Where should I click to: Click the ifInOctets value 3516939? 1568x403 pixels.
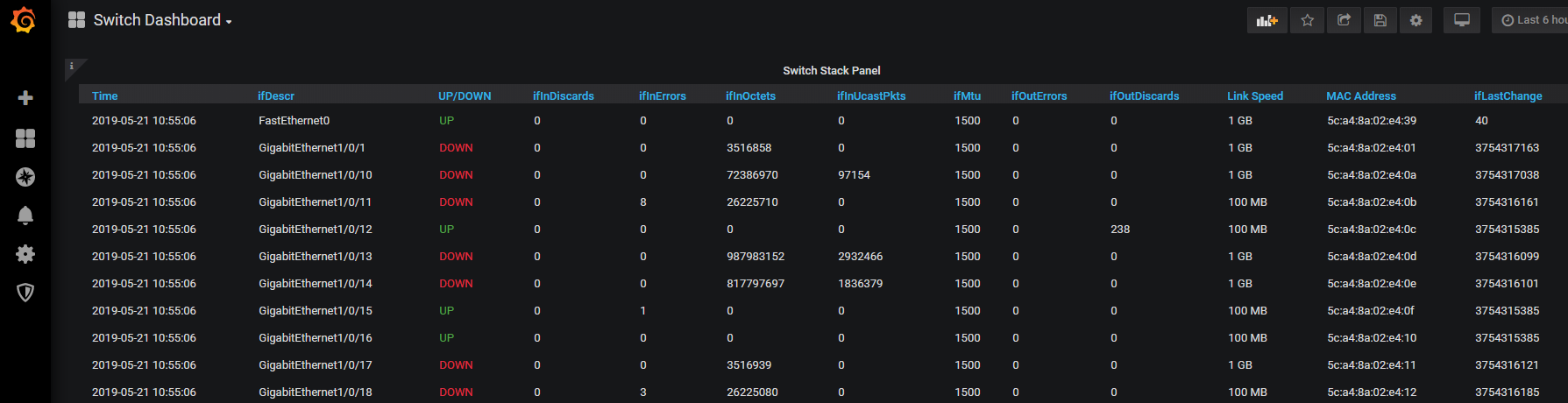tap(749, 365)
